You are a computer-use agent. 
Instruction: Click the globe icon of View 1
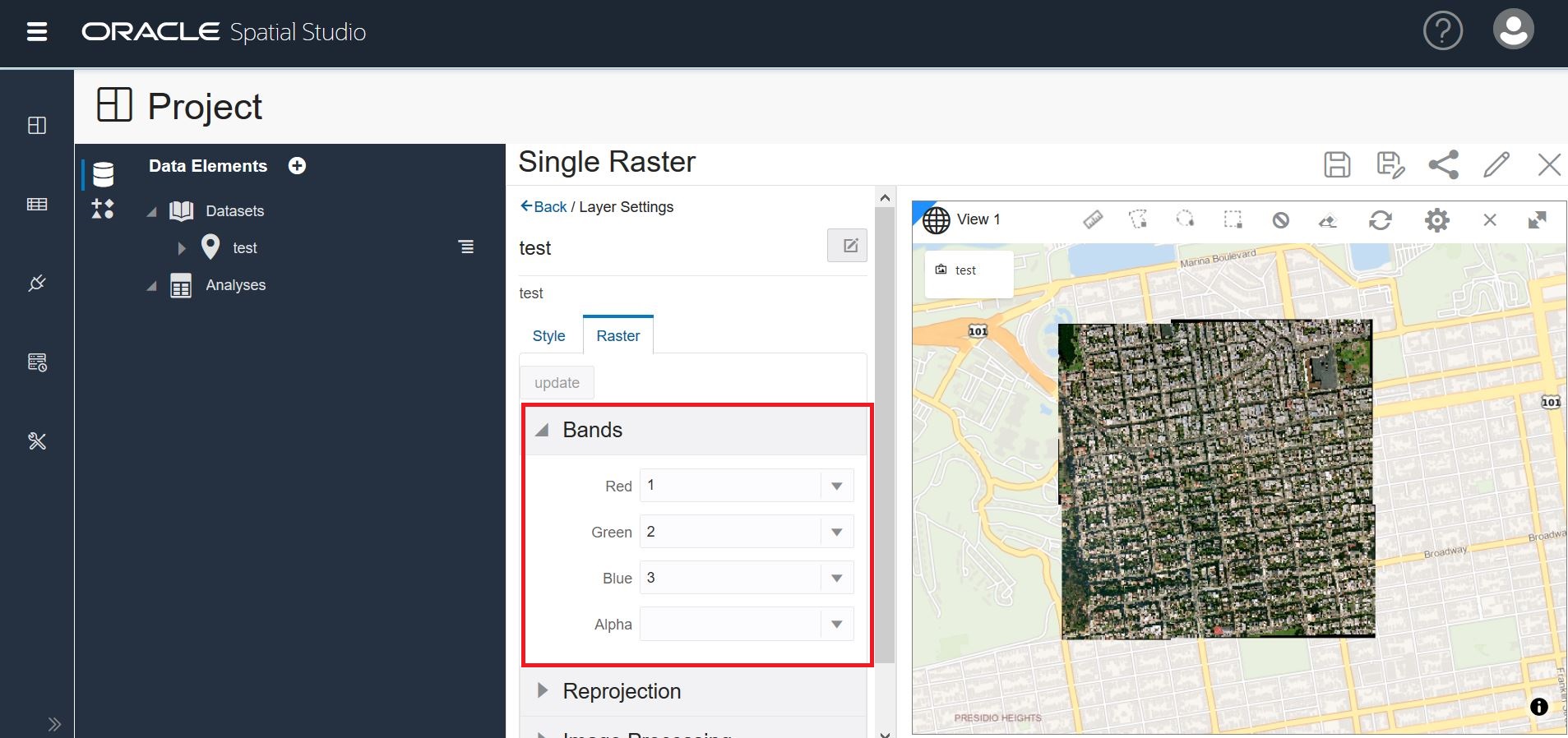tap(936, 220)
